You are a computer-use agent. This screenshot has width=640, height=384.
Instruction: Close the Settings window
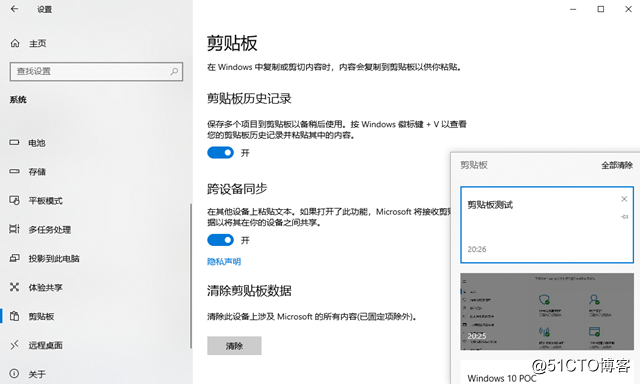[628, 9]
